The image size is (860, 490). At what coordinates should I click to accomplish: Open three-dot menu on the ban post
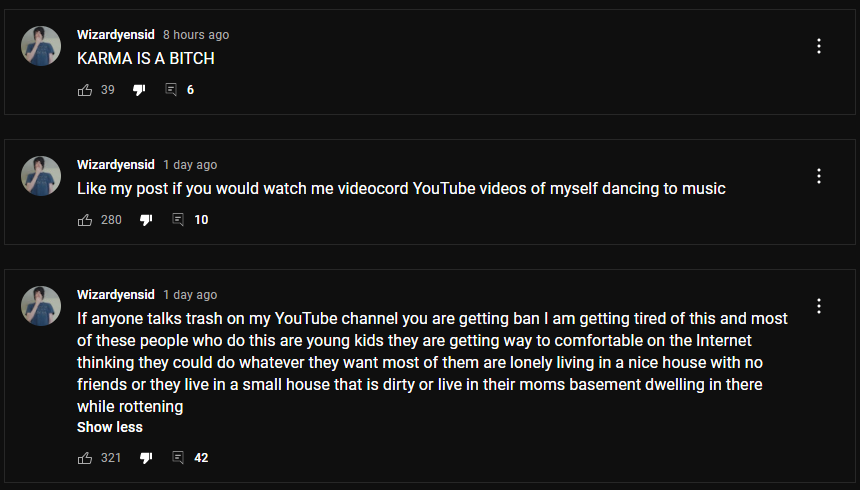point(819,306)
